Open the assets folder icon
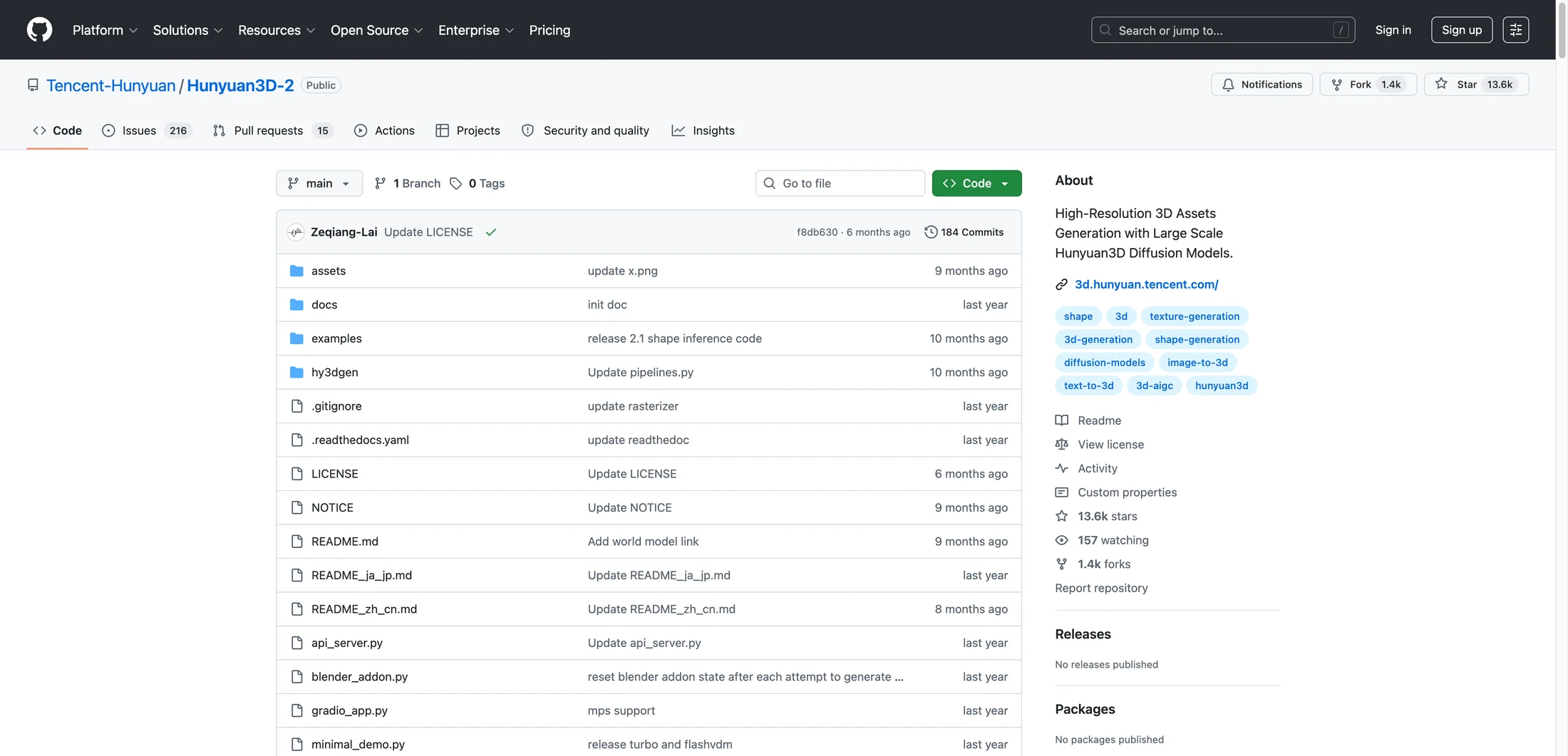This screenshot has width=1568, height=756. [296, 271]
